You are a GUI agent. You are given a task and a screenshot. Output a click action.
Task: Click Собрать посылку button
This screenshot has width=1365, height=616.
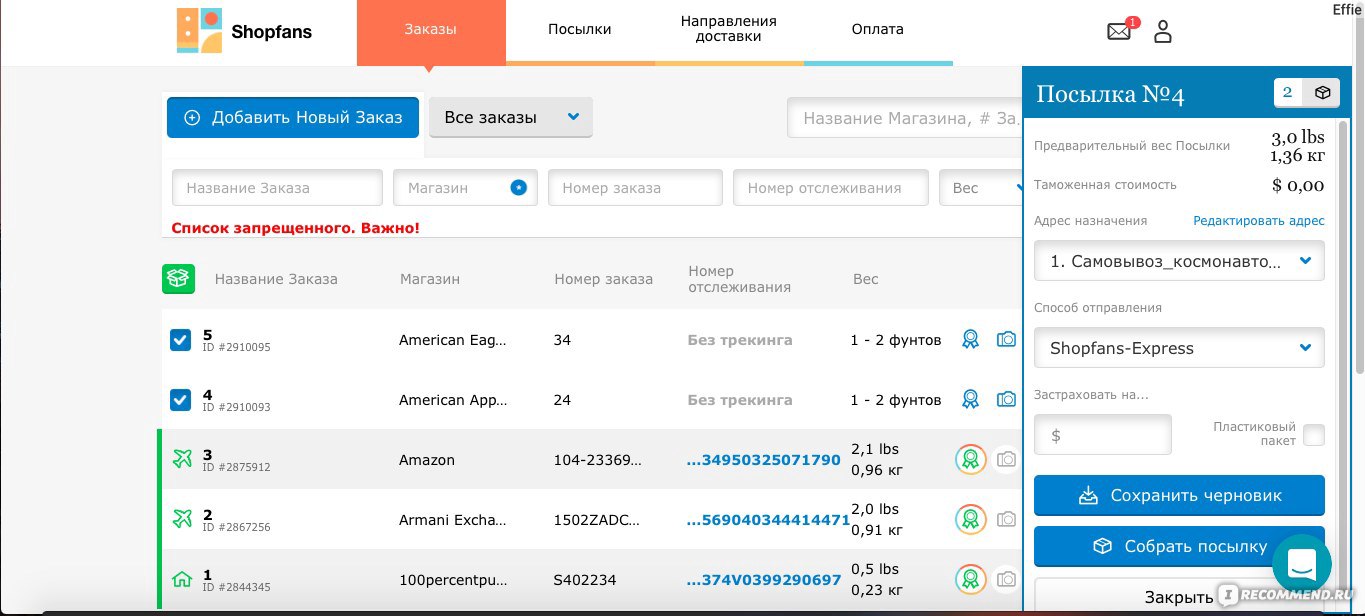(x=1179, y=546)
